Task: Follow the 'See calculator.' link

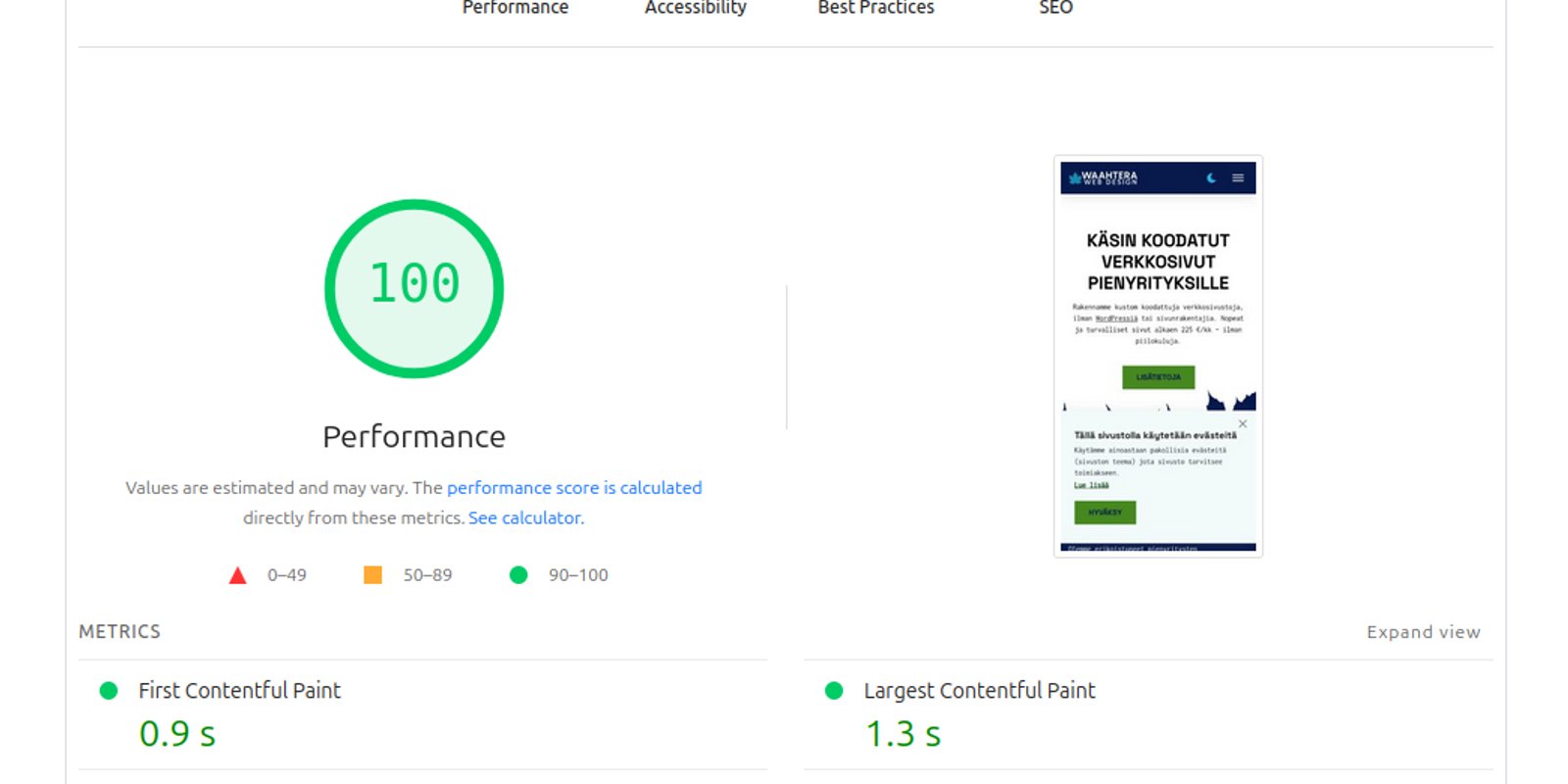Action: (525, 517)
